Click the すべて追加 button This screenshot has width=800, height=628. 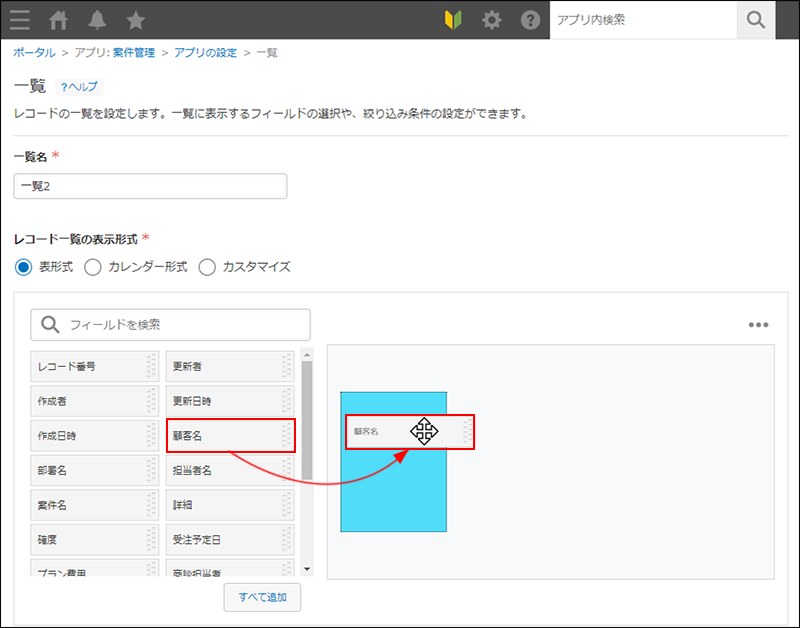pos(262,597)
